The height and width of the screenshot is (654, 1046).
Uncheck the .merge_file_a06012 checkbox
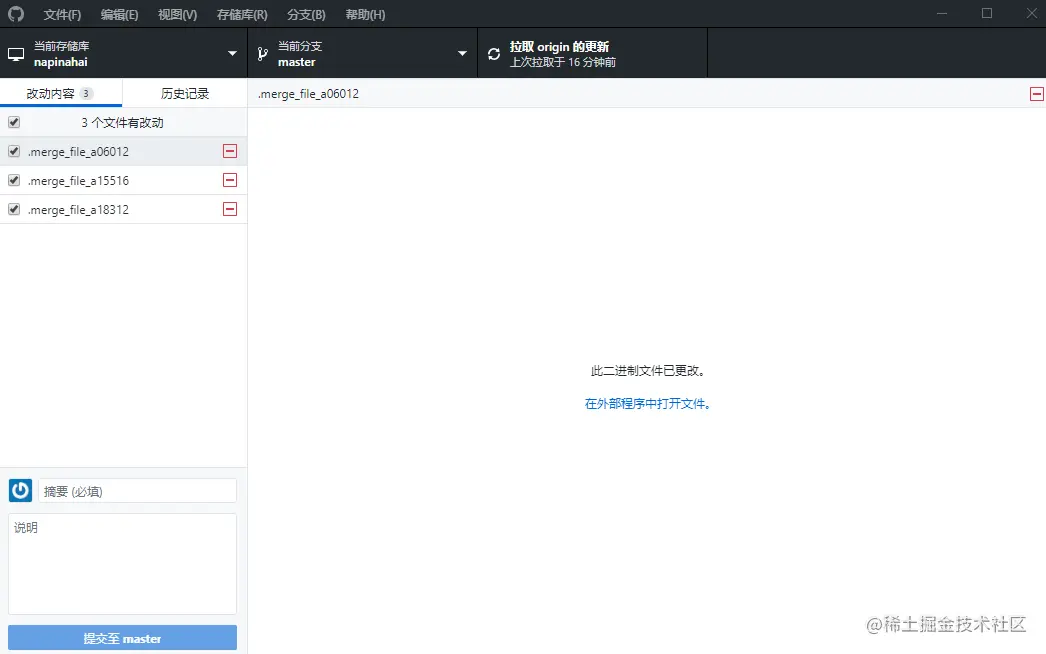coord(14,151)
